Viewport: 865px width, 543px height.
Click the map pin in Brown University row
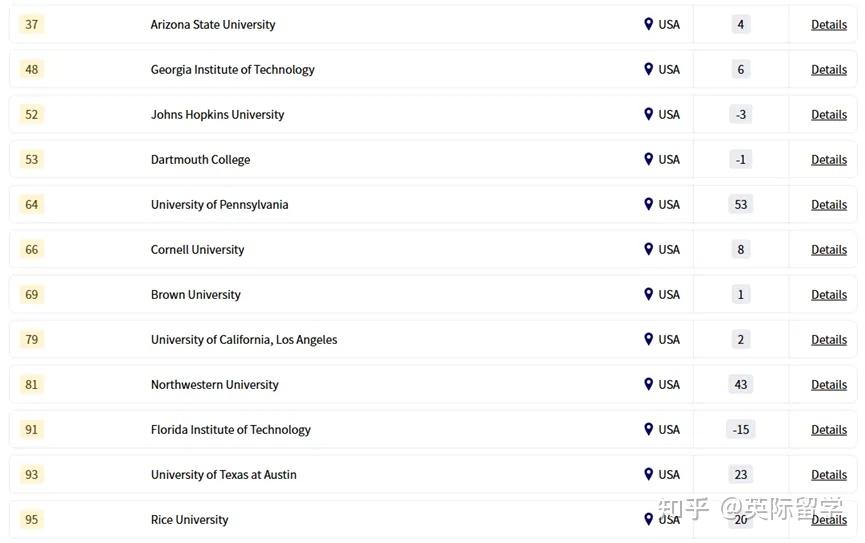pos(648,294)
